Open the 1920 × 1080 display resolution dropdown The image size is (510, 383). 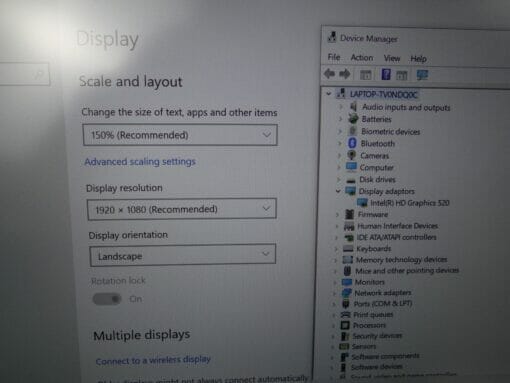pos(182,209)
